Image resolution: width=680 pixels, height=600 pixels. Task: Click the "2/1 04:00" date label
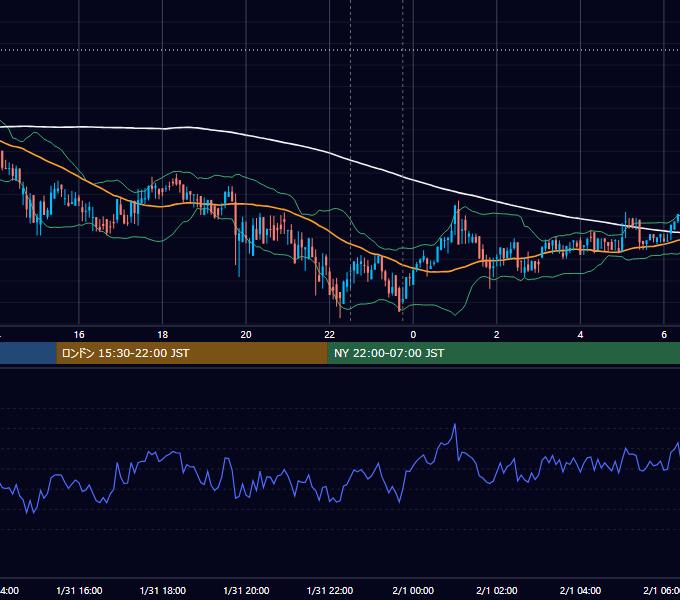pos(580,591)
